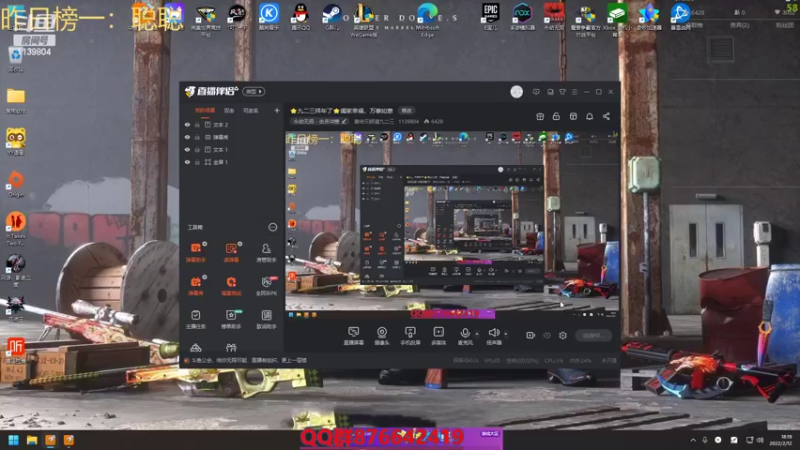This screenshot has width=800, height=450.
Task: Click the Epic Games desktop icon
Action: [x=490, y=17]
